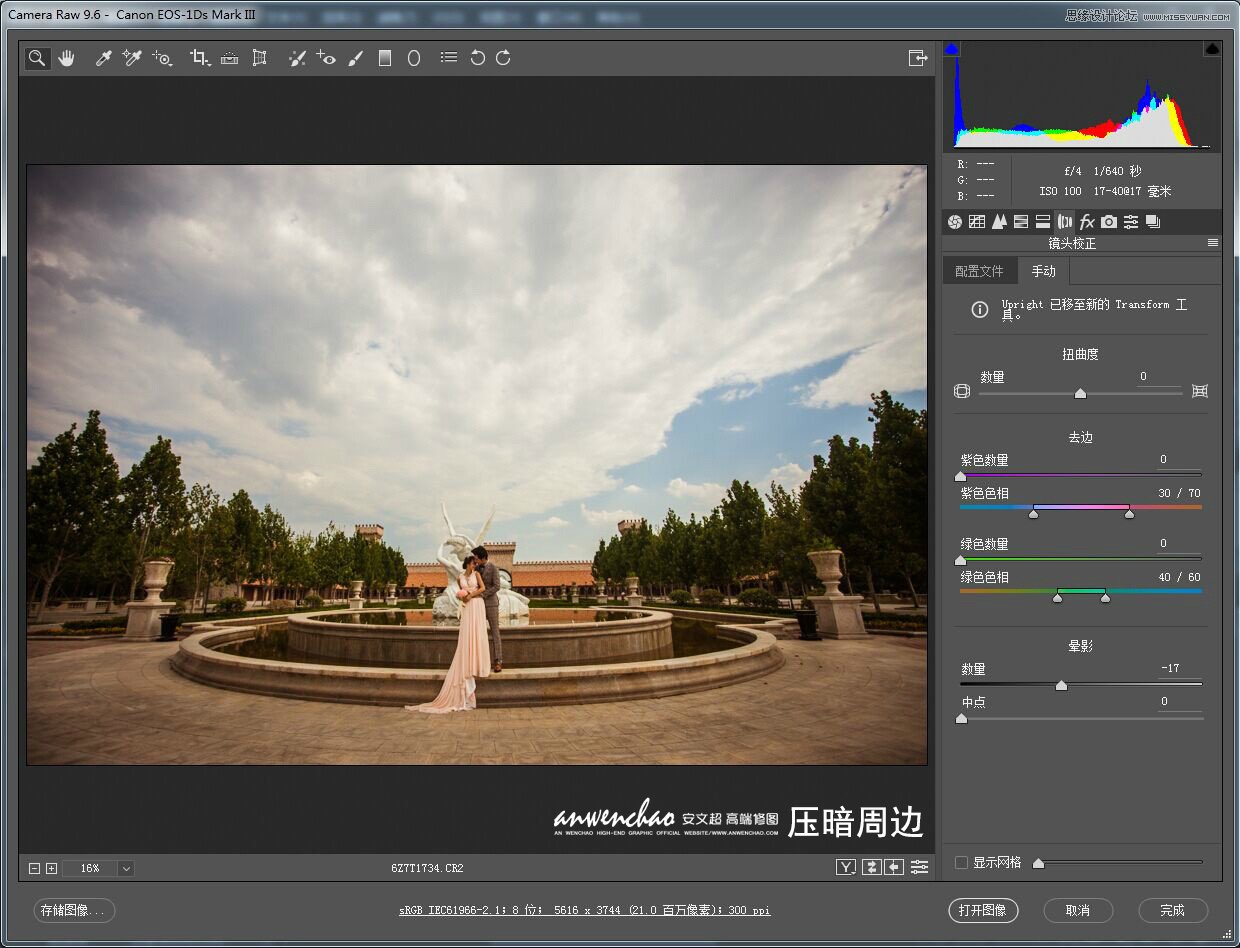1240x948 pixels.
Task: Click the 取消 button
Action: point(1078,910)
